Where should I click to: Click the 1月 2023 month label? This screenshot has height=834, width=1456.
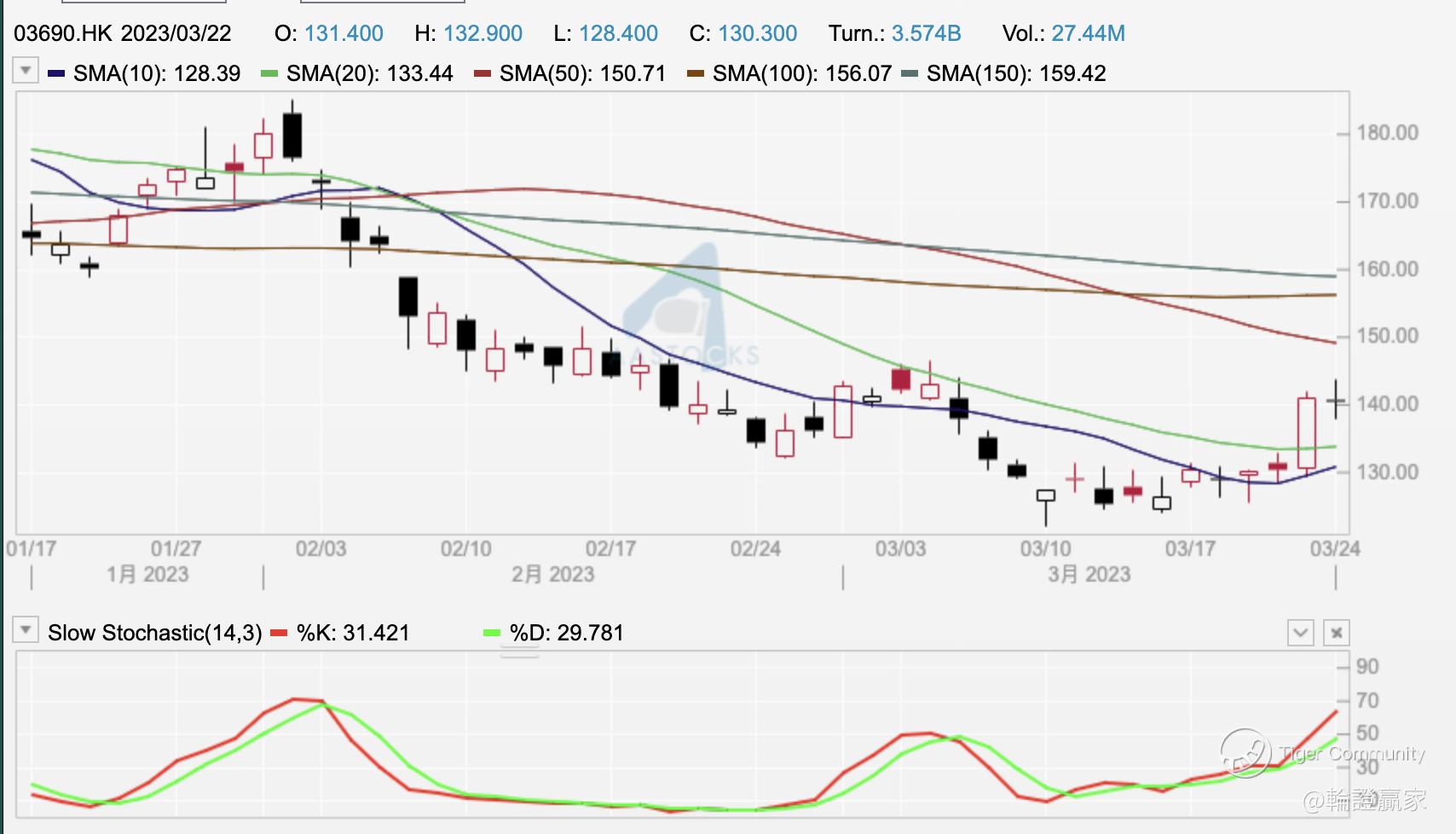pos(147,574)
